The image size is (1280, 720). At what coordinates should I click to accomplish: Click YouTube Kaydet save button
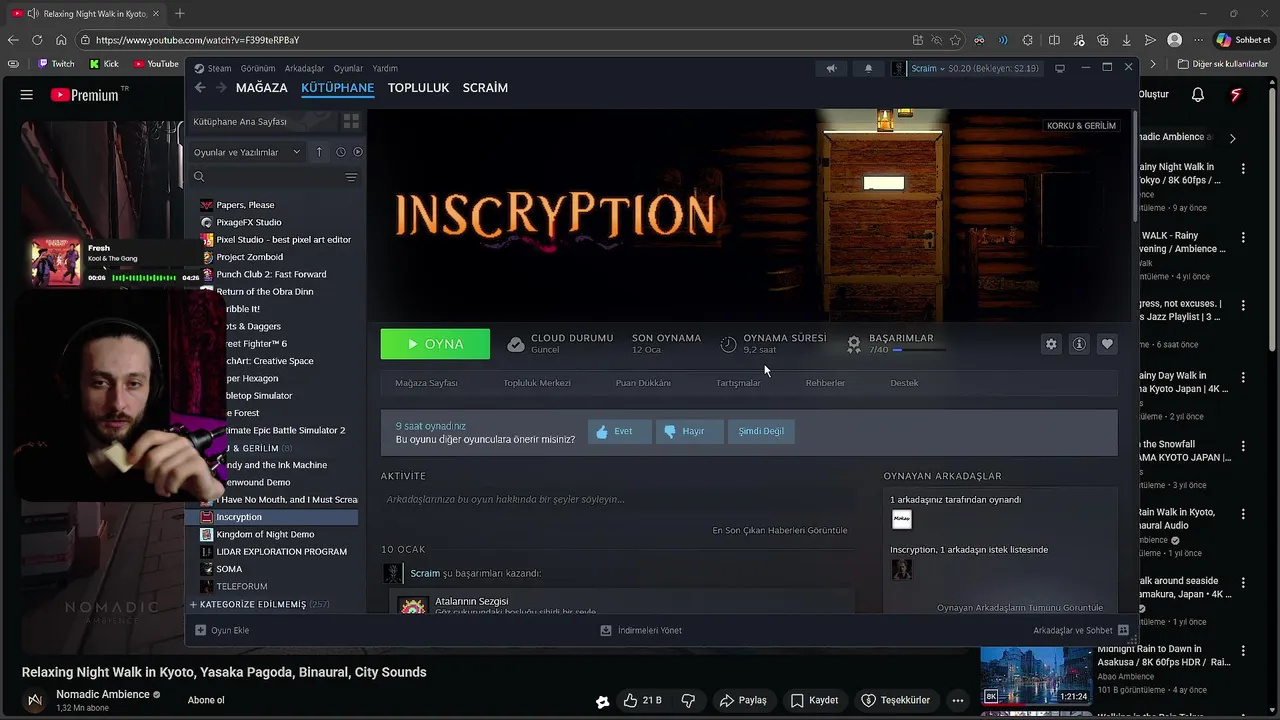[814, 700]
